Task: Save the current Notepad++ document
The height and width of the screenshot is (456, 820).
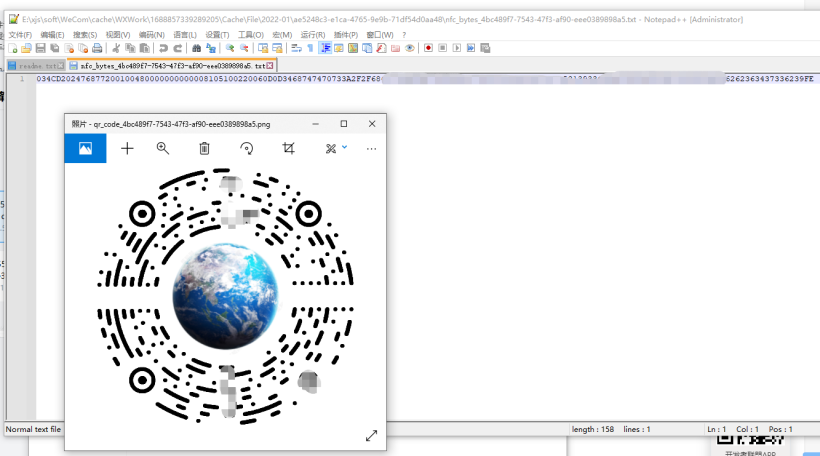Action: [40, 48]
